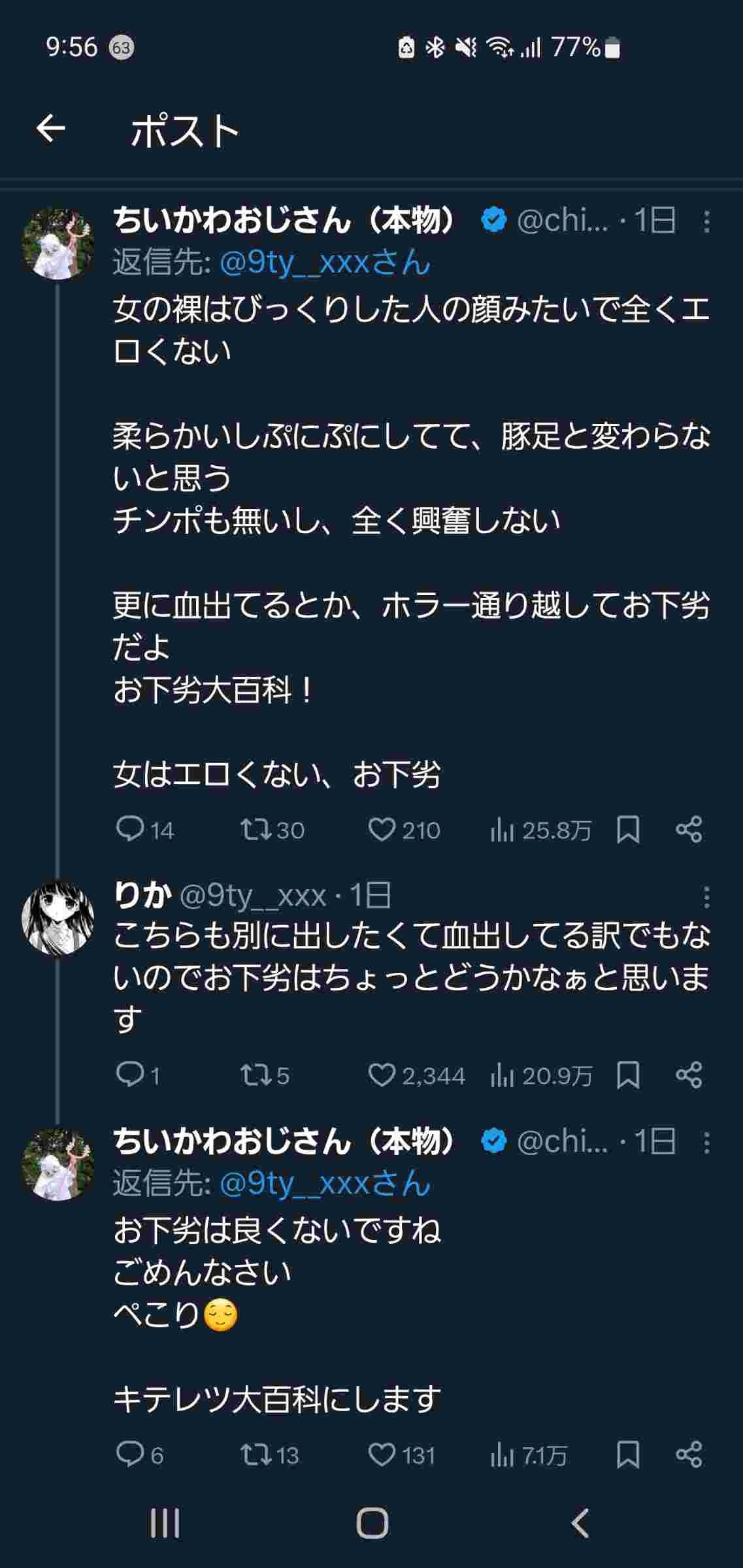The width and height of the screenshot is (743, 1568).
Task: Tap the back arrow next to ポスト
Action: pos(51,128)
